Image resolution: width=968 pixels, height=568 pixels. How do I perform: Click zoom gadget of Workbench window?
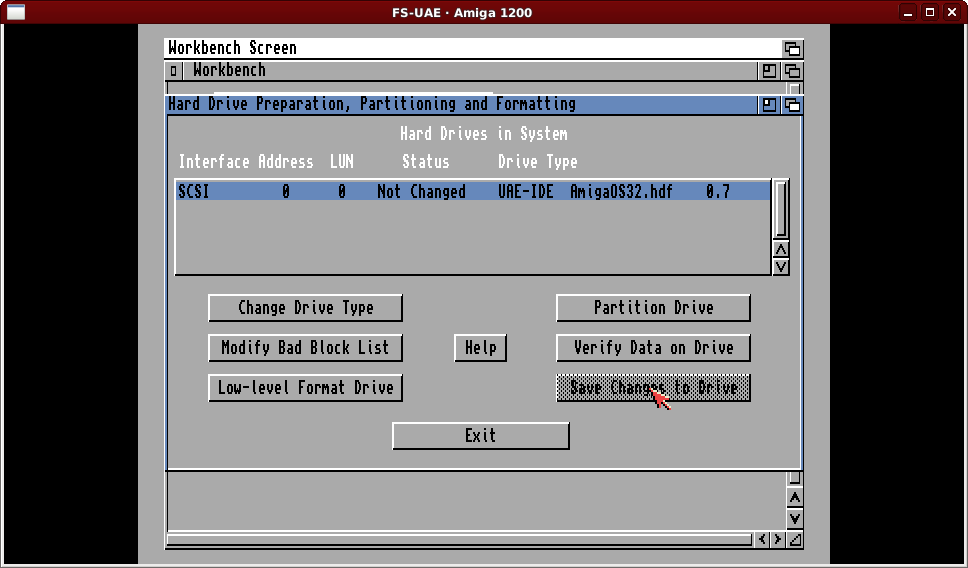tap(769, 71)
